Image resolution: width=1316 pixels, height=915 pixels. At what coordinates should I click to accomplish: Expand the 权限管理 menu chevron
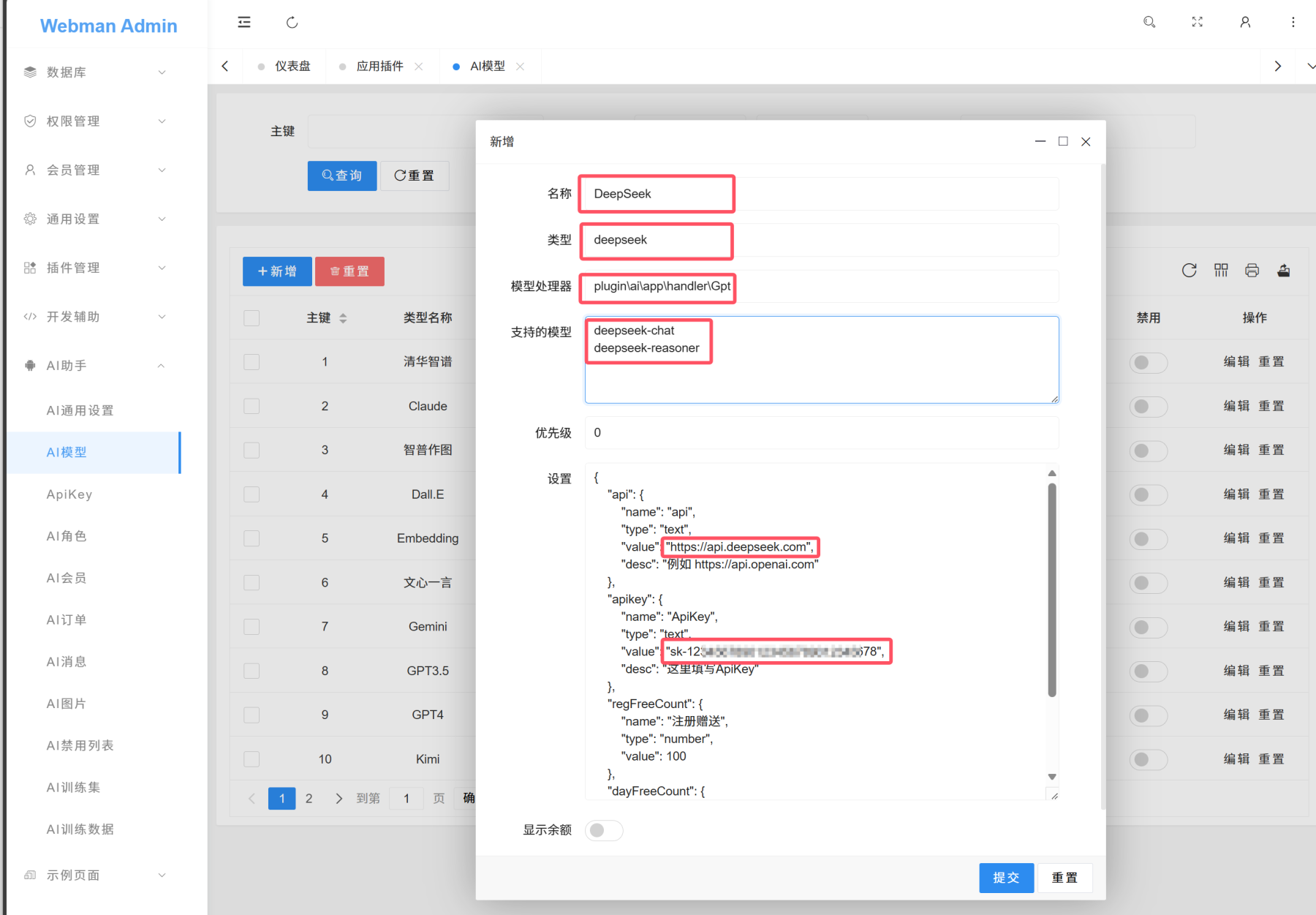coord(162,121)
